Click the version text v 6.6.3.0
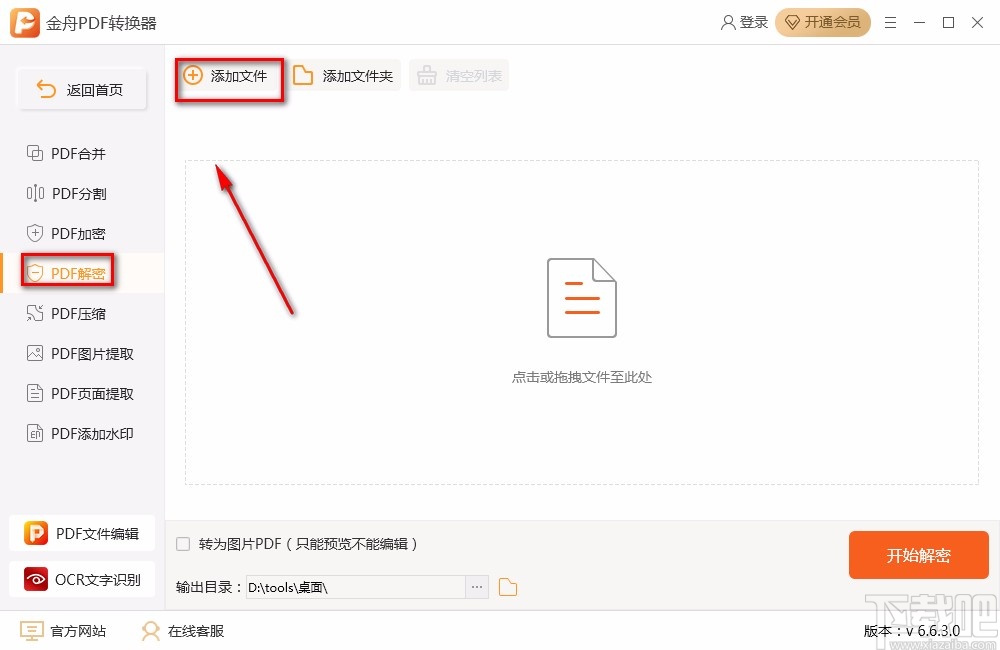 [x=933, y=631]
